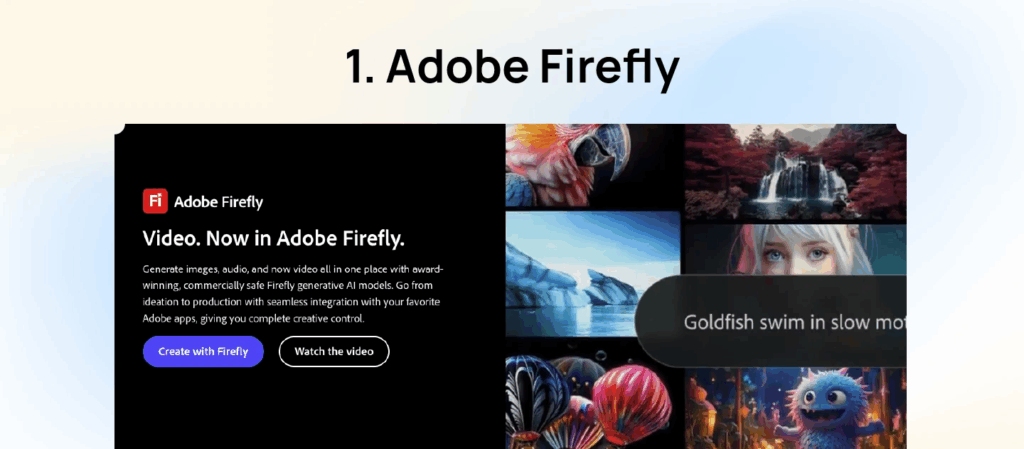Click the red Fi Adobe Firefly logo icon
This screenshot has width=1024, height=449.
click(155, 201)
